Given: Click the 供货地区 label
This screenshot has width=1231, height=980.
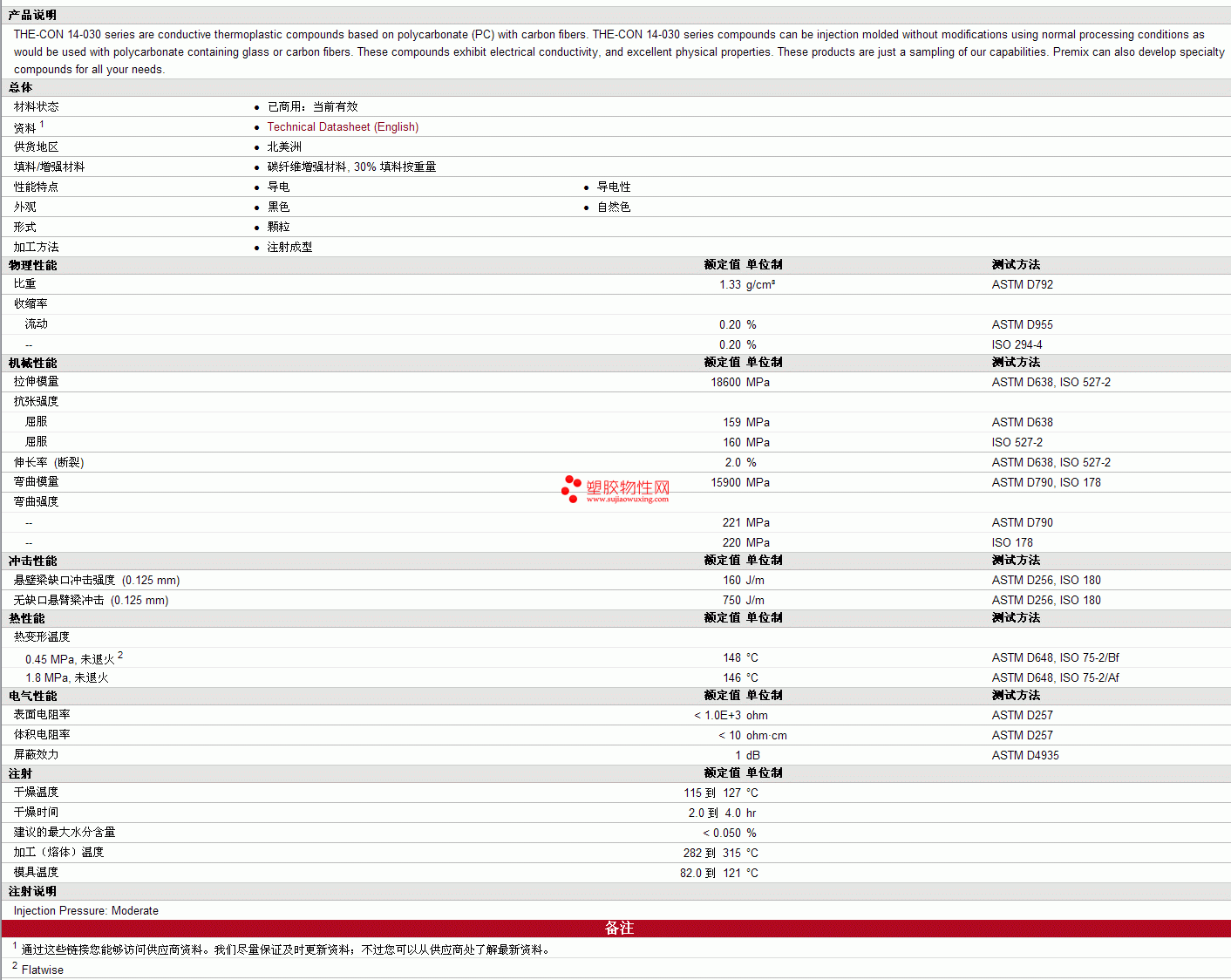Looking at the screenshot, I should click(x=37, y=147).
